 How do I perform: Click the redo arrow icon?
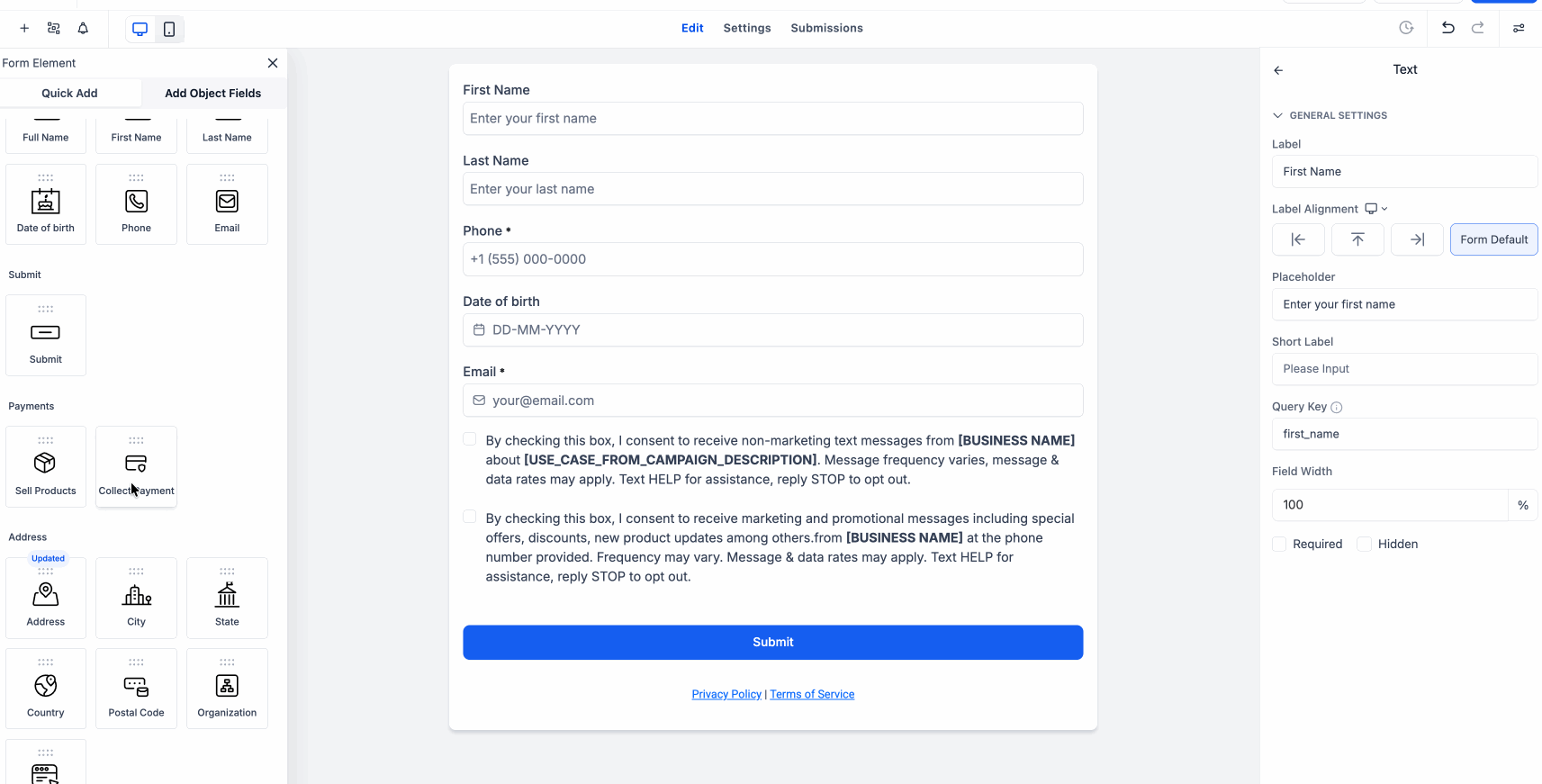click(x=1479, y=28)
